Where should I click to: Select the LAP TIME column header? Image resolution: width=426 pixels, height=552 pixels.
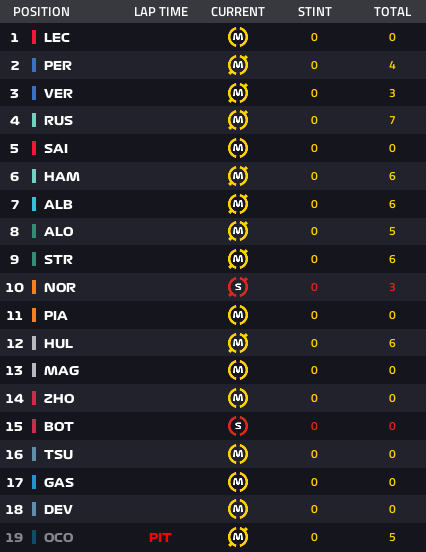pos(161,12)
